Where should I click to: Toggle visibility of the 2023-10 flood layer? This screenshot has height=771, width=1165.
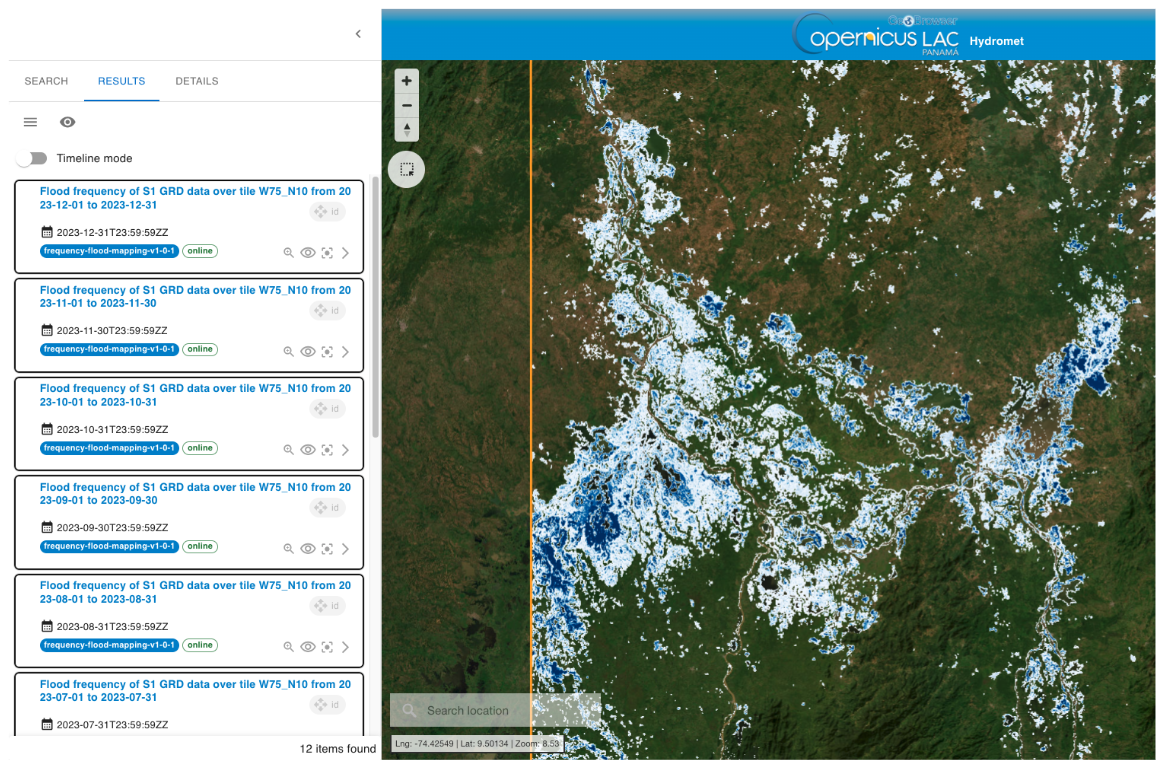click(308, 450)
